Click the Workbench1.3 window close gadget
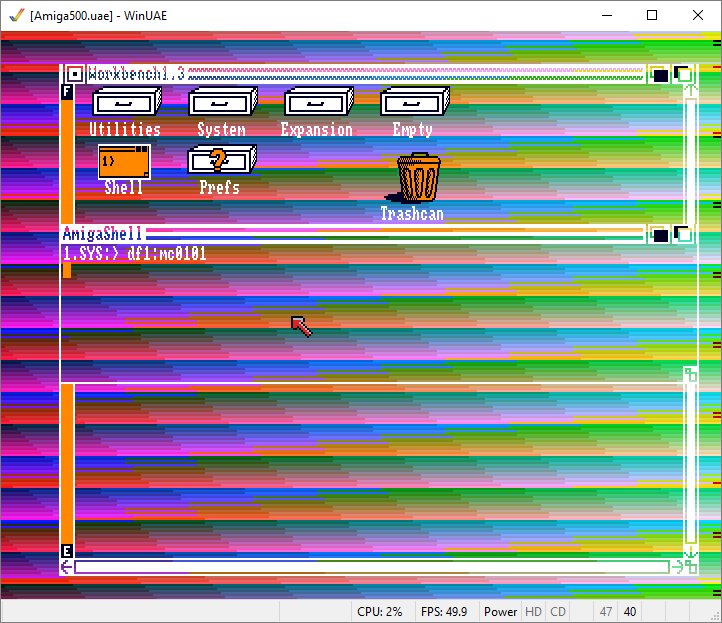 [74, 74]
